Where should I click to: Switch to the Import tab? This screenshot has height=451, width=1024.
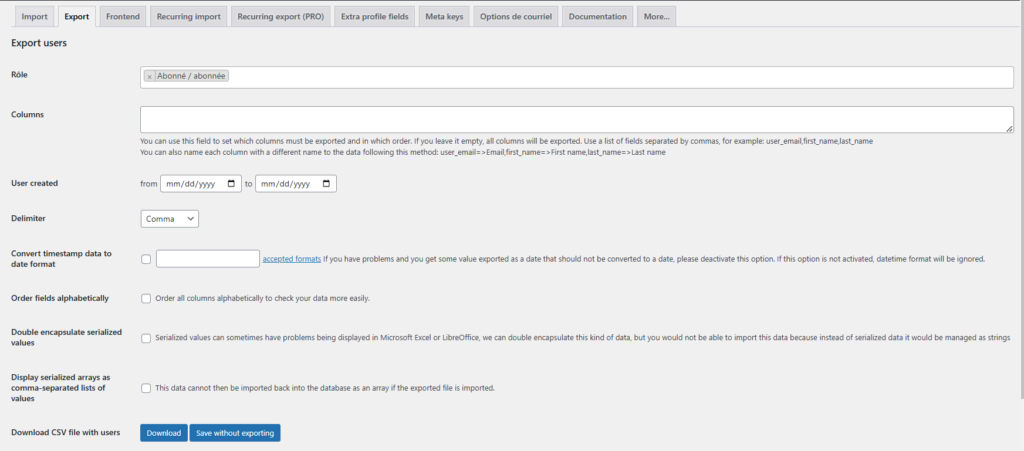coord(35,17)
